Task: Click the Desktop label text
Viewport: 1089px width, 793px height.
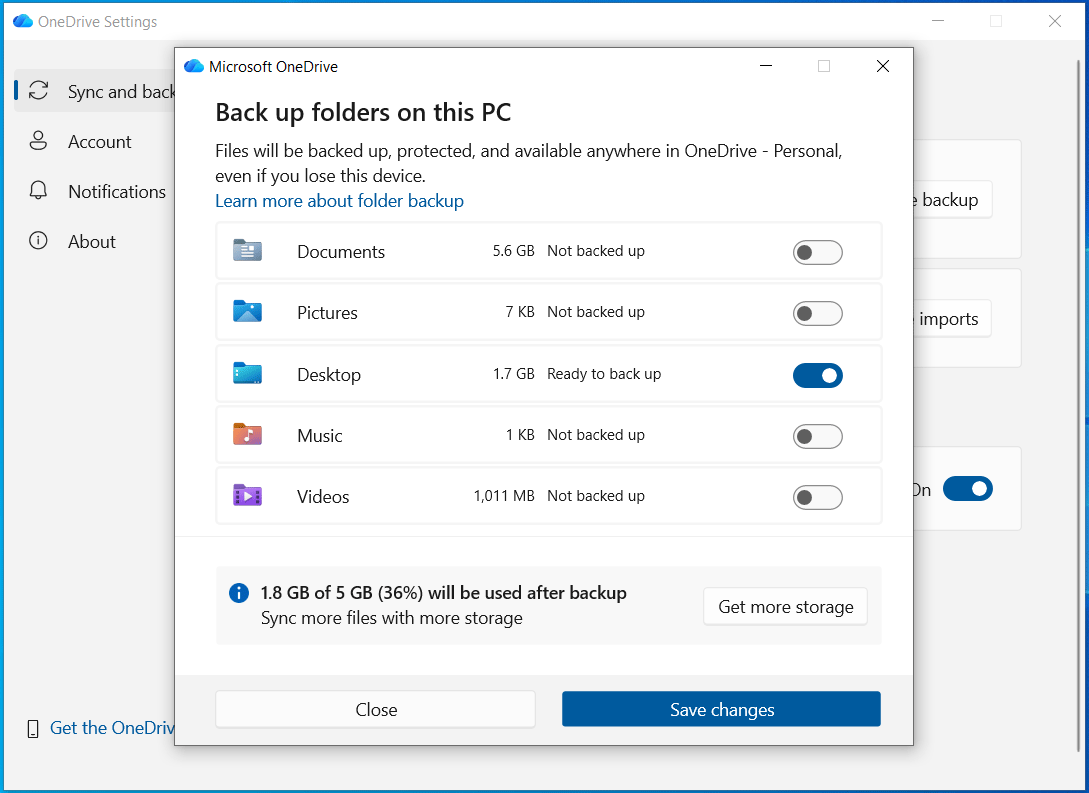Action: coord(329,374)
